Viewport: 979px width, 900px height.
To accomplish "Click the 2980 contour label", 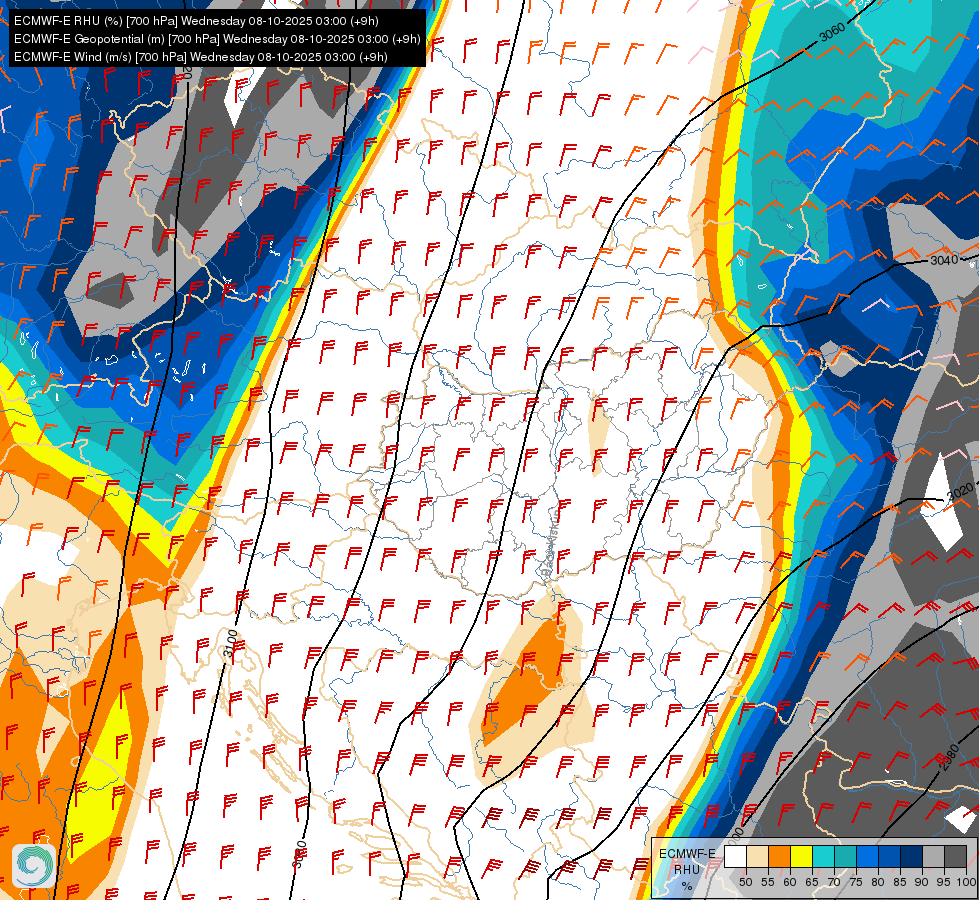I will coord(948,758).
